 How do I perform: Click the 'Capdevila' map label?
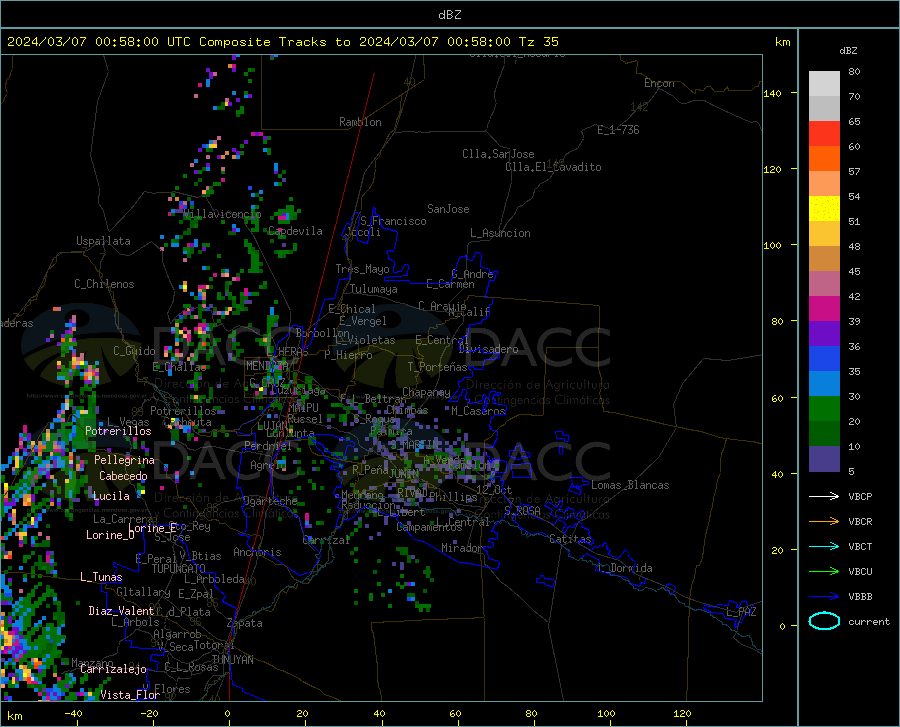pyautogui.click(x=295, y=231)
